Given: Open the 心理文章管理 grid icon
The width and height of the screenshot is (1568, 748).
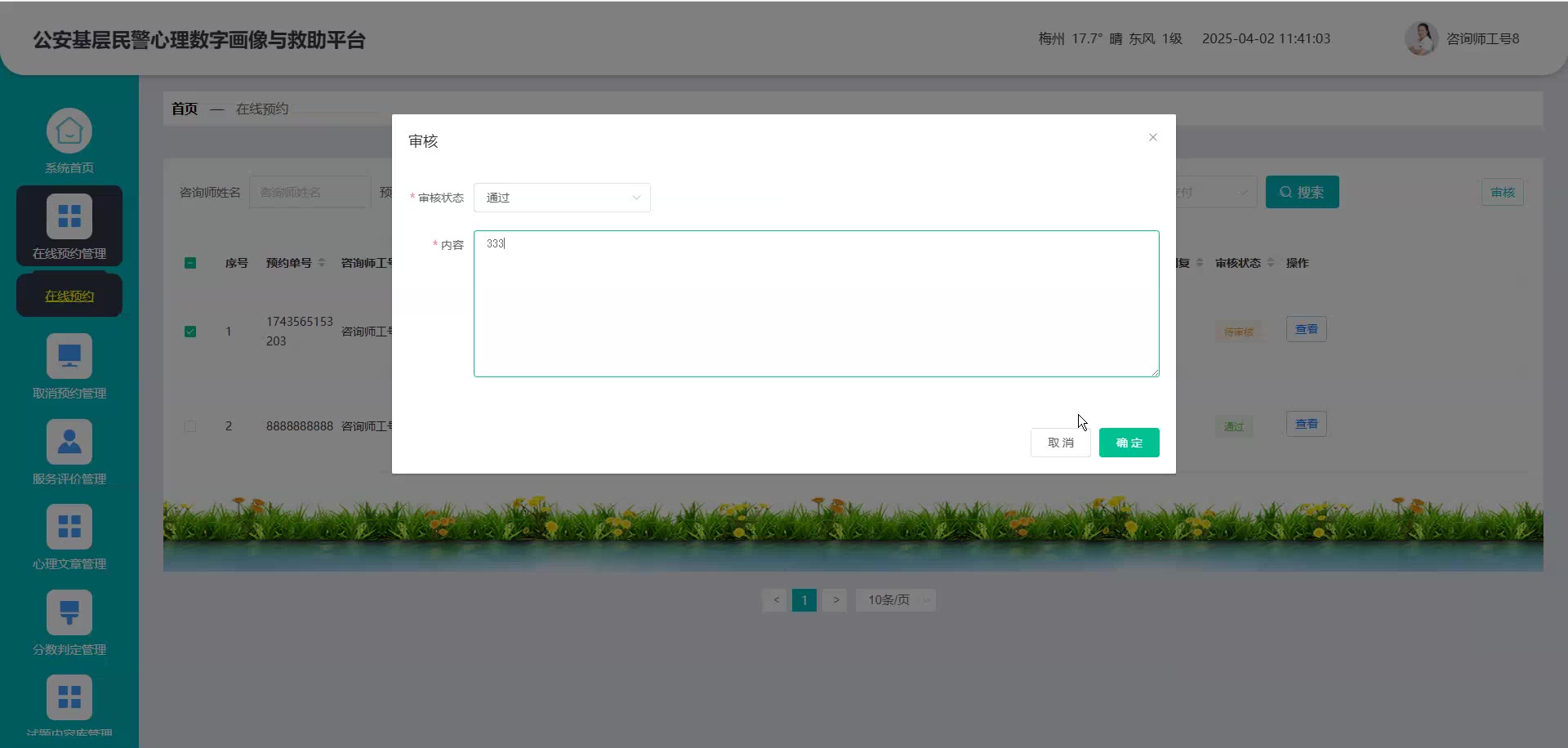Looking at the screenshot, I should [69, 527].
